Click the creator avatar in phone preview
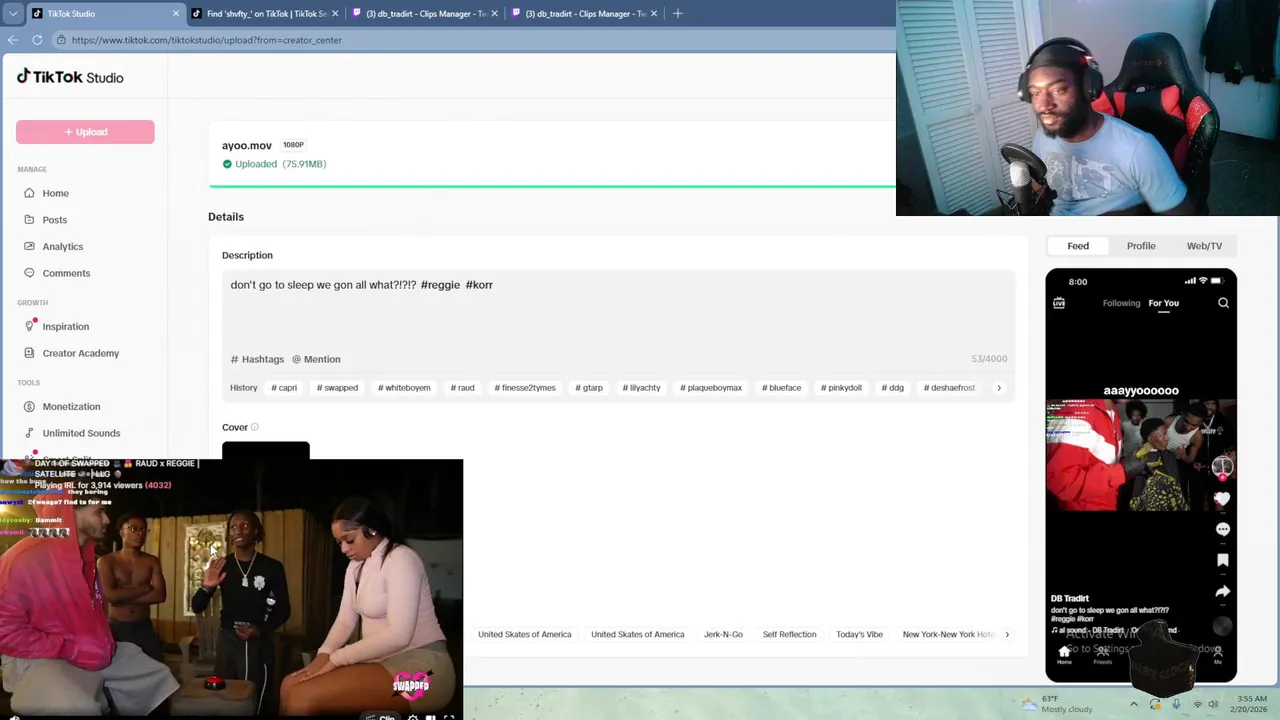Viewport: 1280px width, 720px height. tap(1222, 466)
